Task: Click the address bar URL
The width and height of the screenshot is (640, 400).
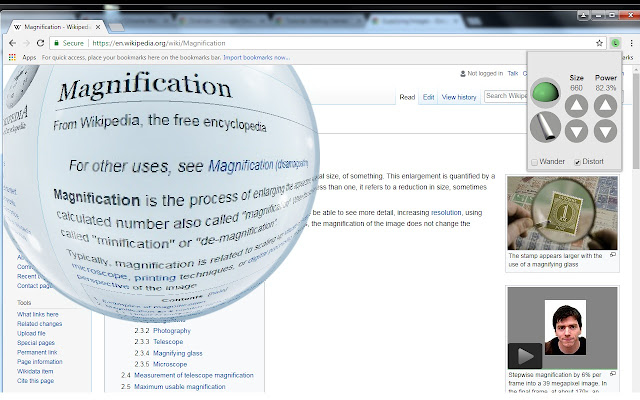Action: [x=159, y=43]
